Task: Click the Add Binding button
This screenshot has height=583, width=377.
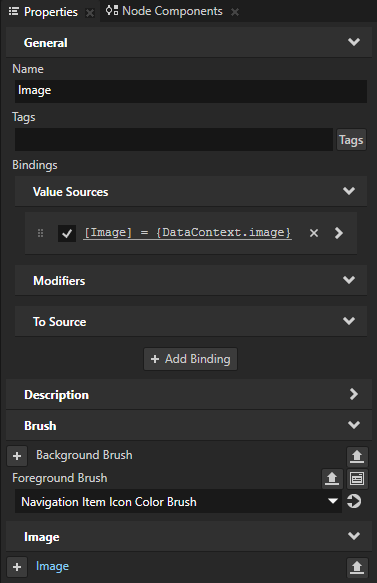Action: [190, 359]
